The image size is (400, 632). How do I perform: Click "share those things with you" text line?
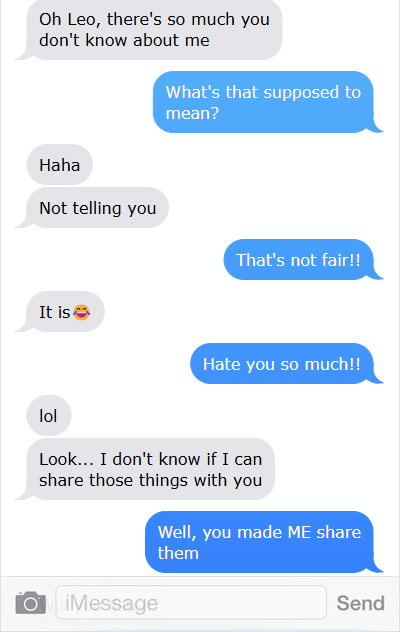pyautogui.click(x=150, y=480)
